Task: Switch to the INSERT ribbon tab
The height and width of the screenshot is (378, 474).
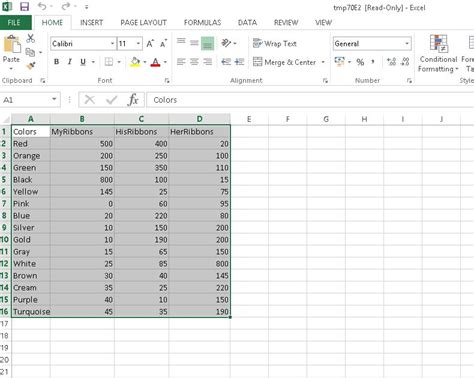Action: point(91,23)
